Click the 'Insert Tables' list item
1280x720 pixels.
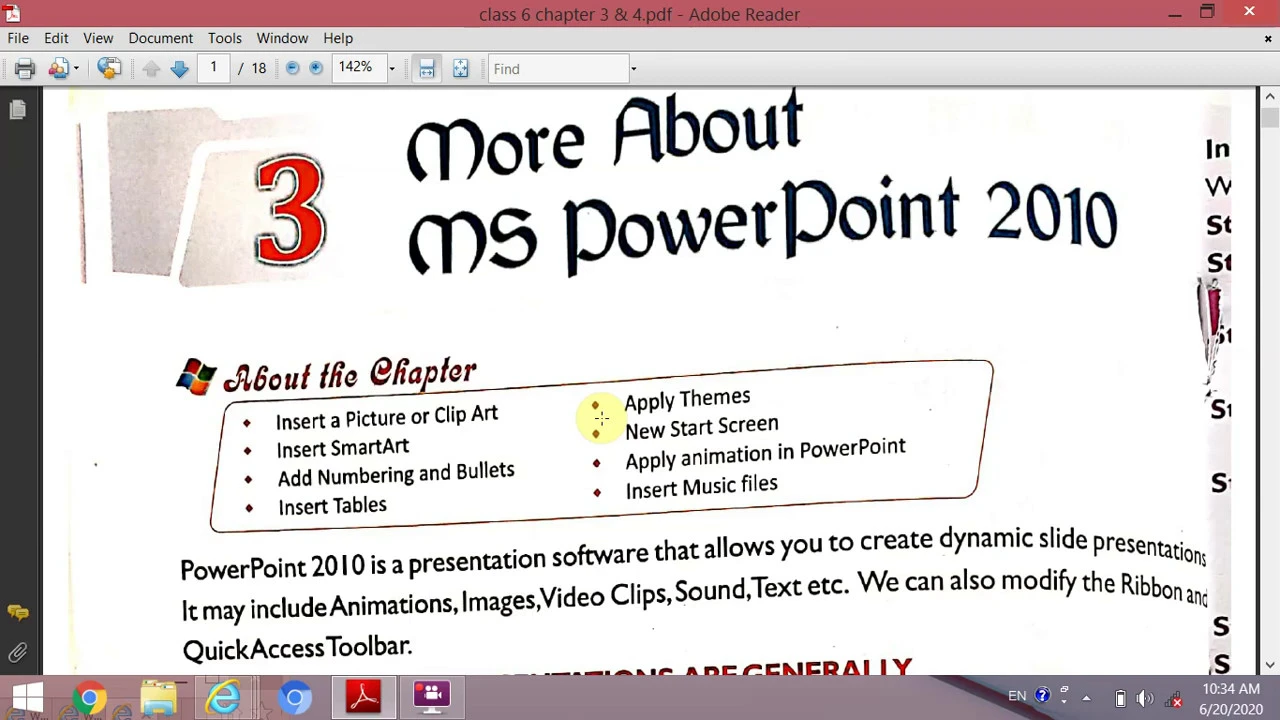(332, 505)
